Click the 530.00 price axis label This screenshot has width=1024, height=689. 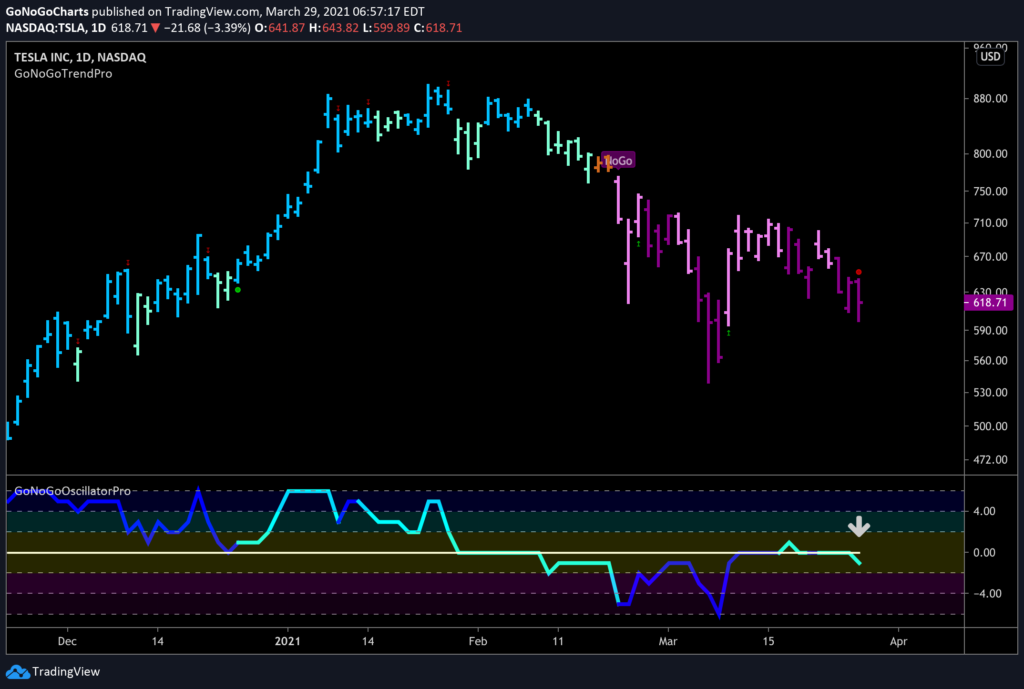point(990,393)
